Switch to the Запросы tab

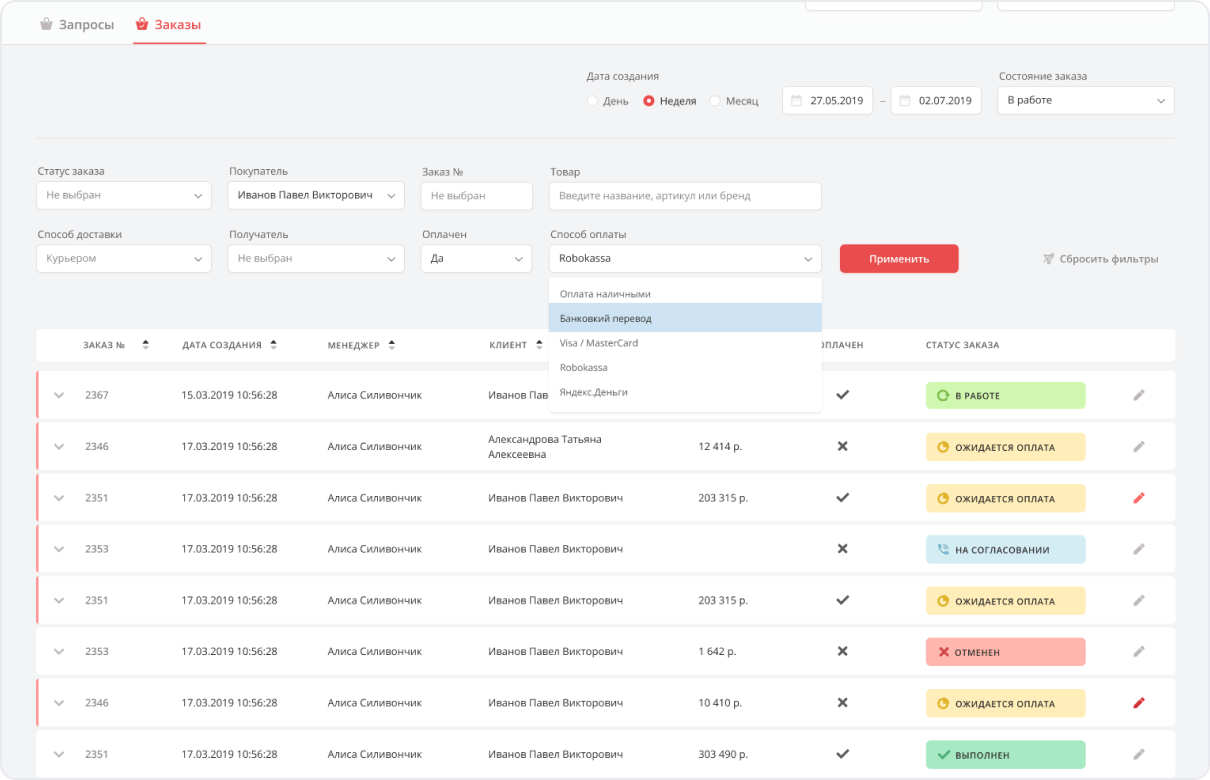point(76,24)
